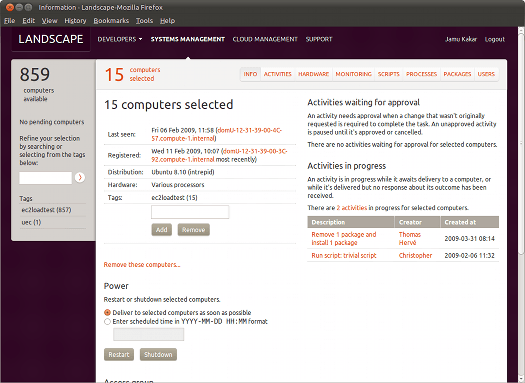Select the ec2loadtest (857) tag
The image size is (525, 383).
[46, 210]
